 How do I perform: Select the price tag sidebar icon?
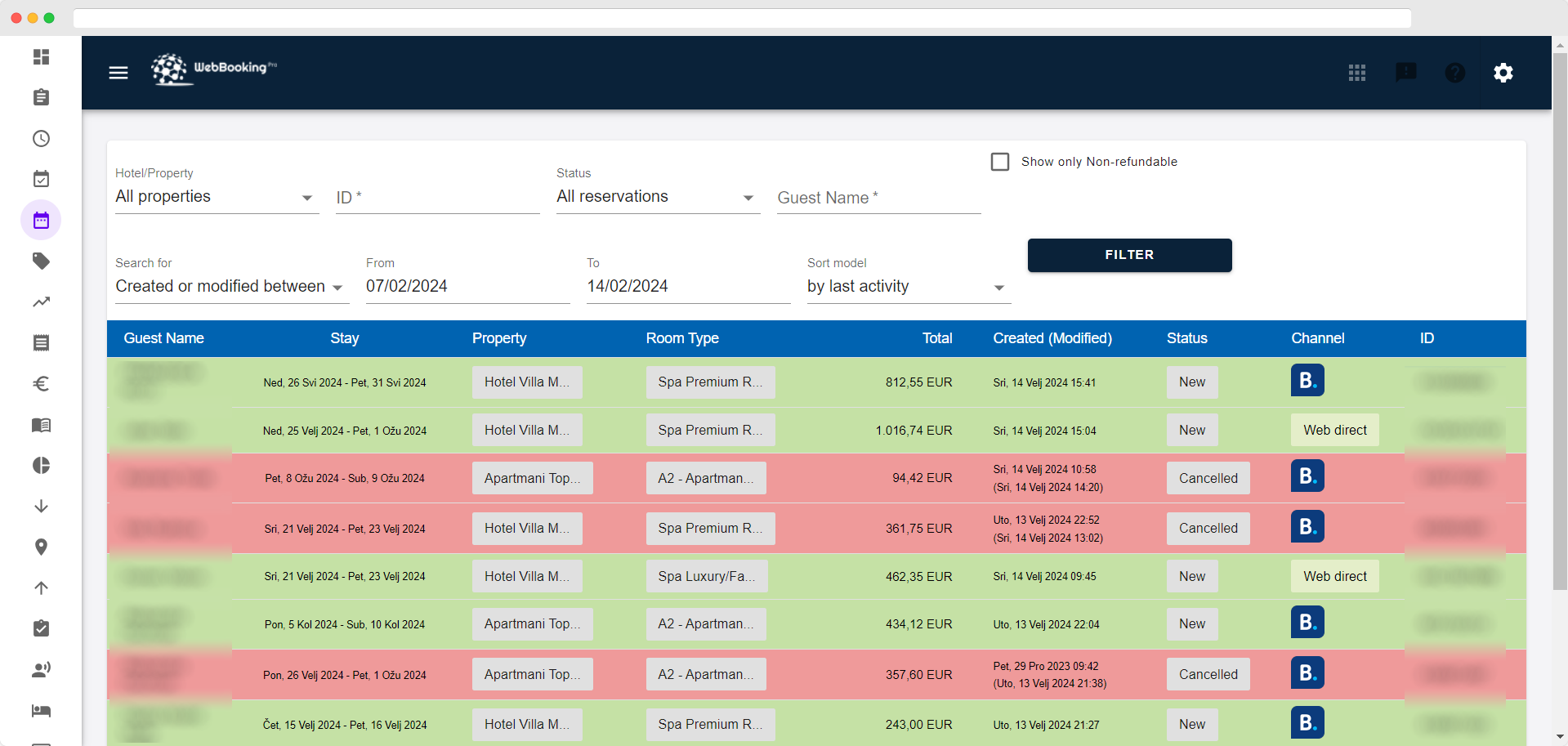[41, 261]
